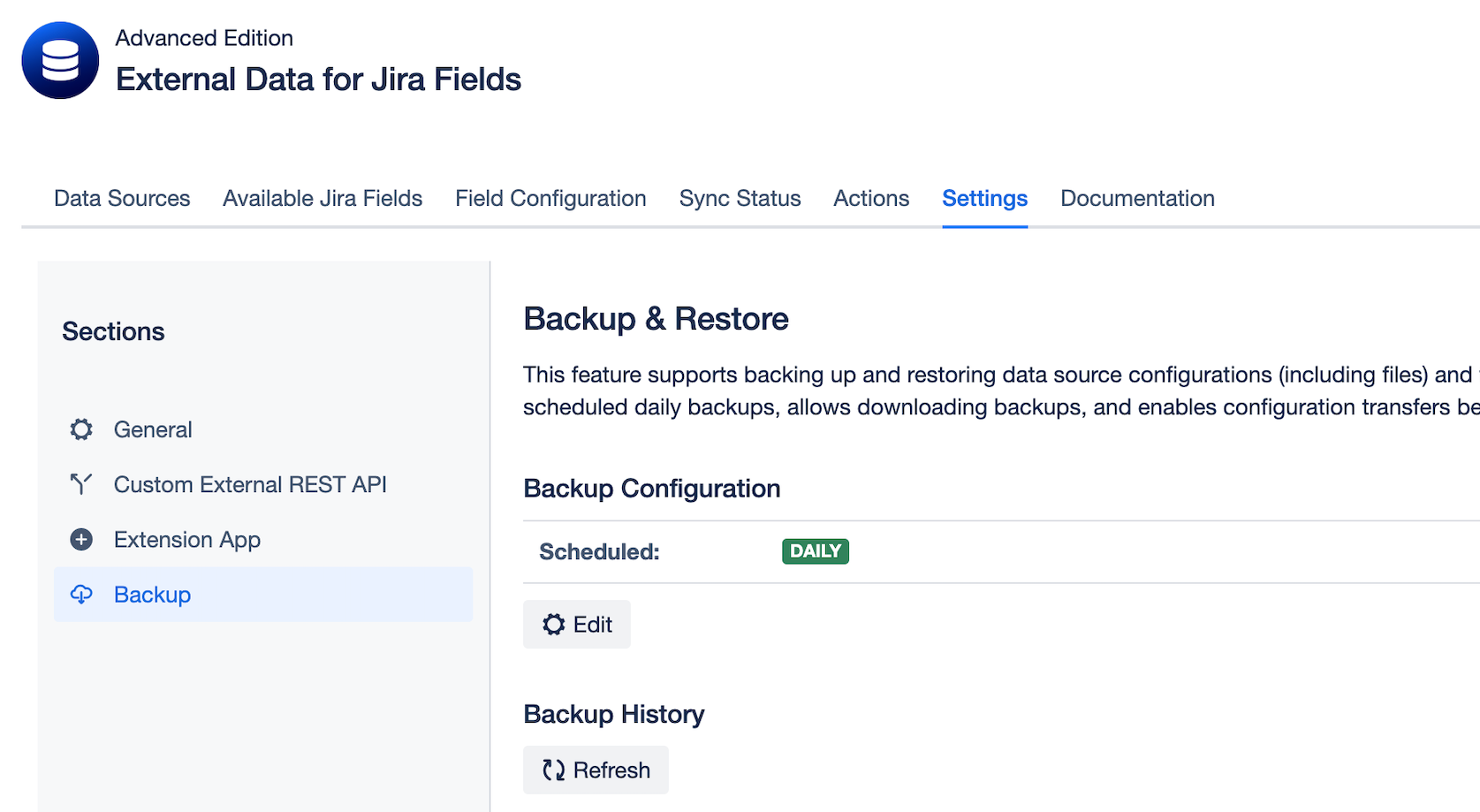This screenshot has width=1480, height=812.
Task: Click the gear icon inside the Edit button
Action: click(x=553, y=624)
